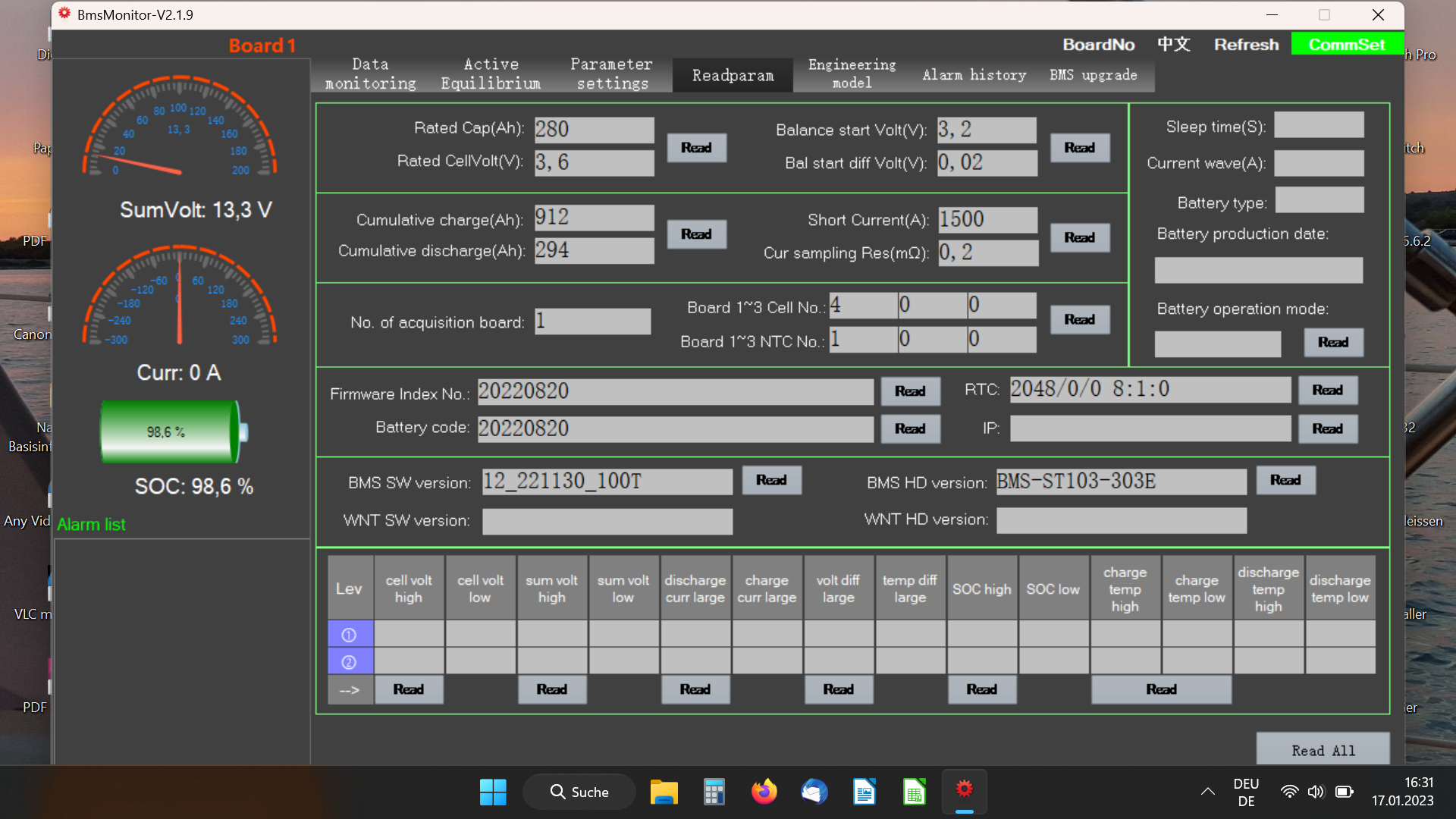The image size is (1456, 819).
Task: Open Firefox from the taskbar
Action: point(764,792)
